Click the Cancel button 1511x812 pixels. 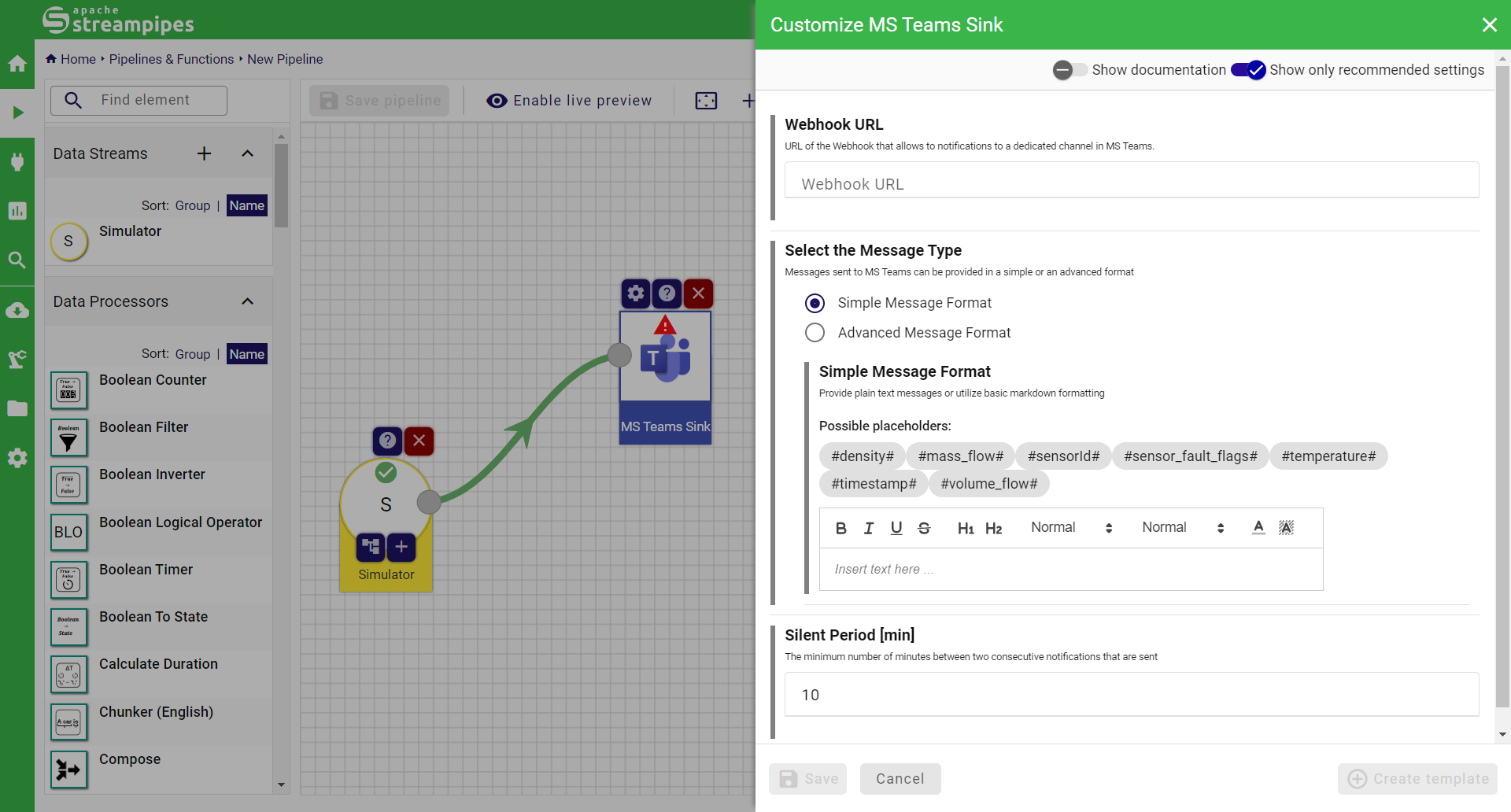tap(900, 779)
